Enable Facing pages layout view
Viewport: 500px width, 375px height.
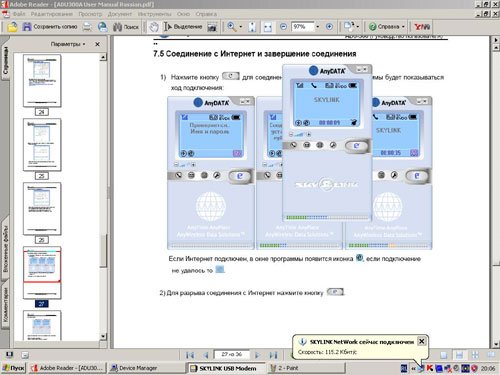[x=491, y=355]
